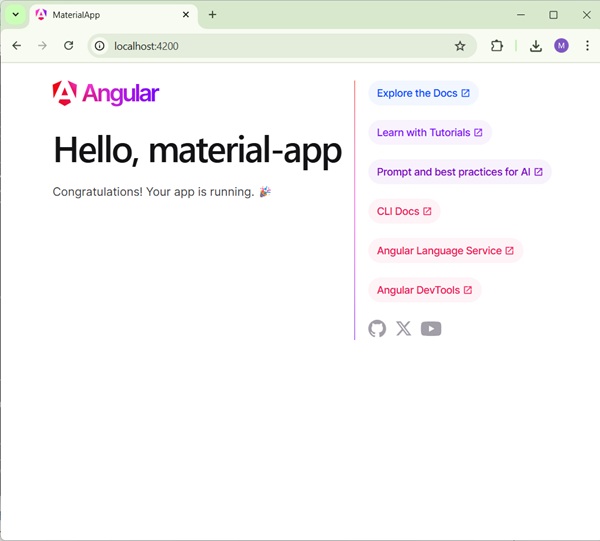This screenshot has width=600, height=541.
Task: Open the X (Twitter) icon link
Action: pyautogui.click(x=403, y=329)
